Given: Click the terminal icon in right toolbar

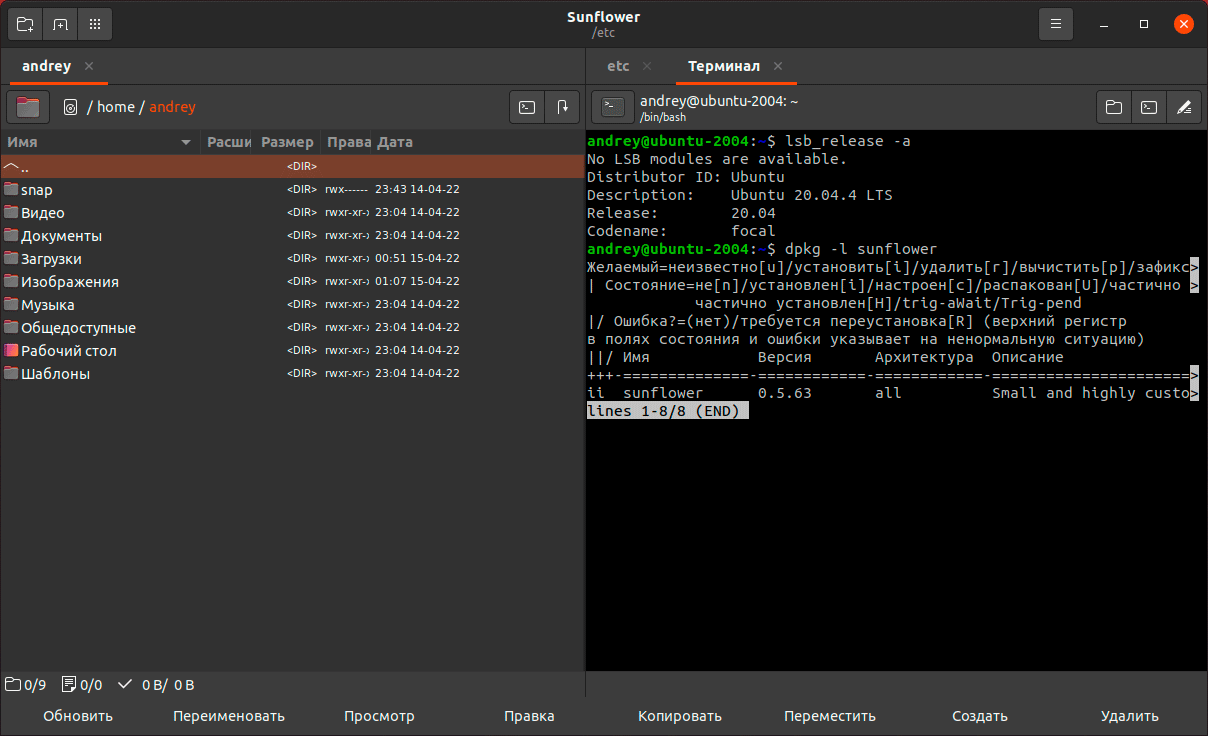Looking at the screenshot, I should pos(1149,107).
